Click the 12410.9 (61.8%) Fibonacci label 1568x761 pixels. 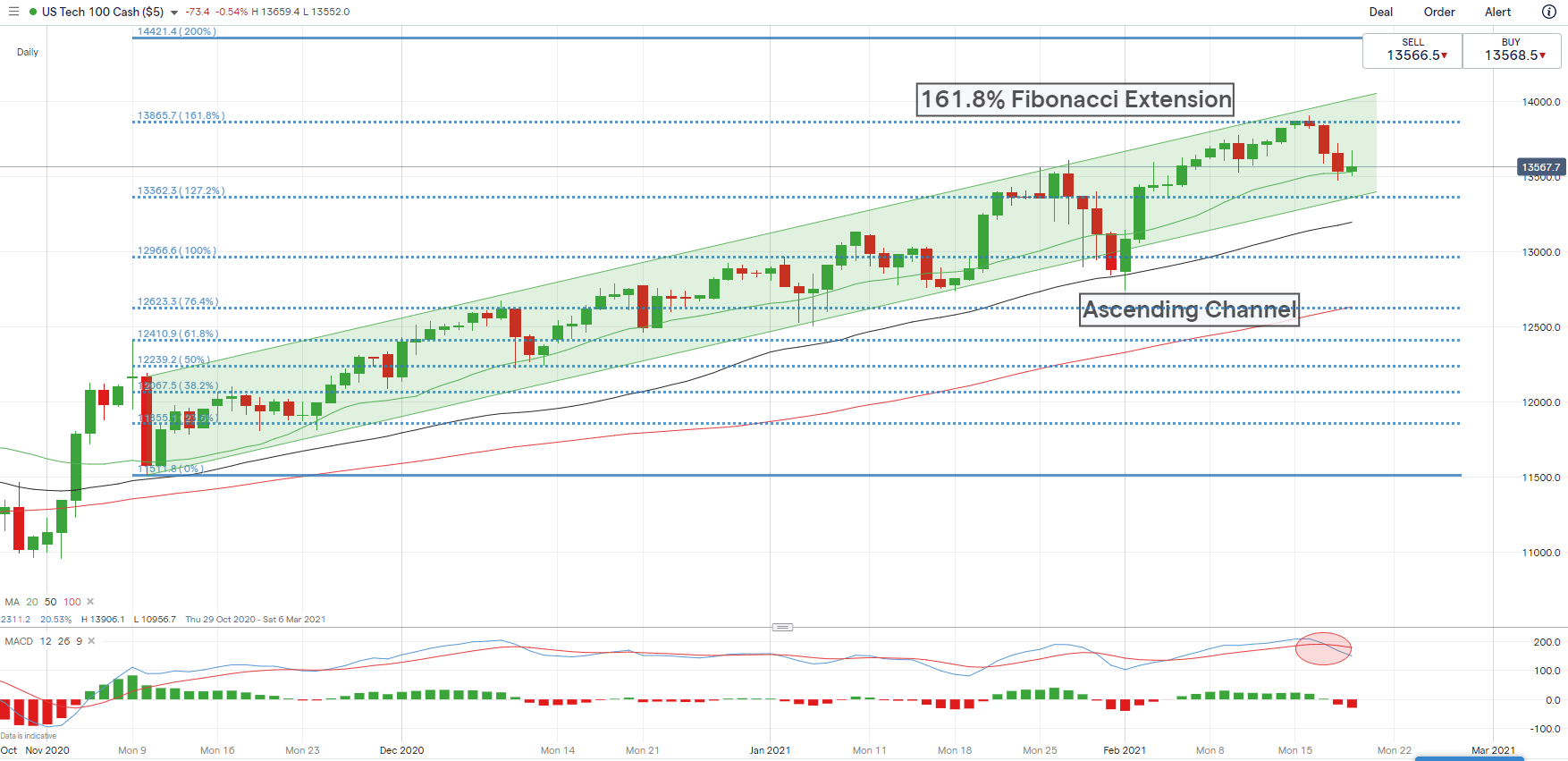pyautogui.click(x=178, y=334)
